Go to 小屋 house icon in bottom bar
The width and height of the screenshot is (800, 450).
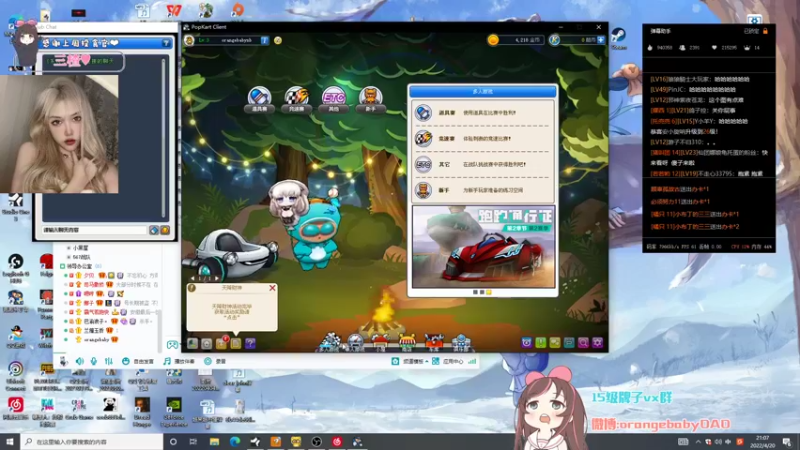pyautogui.click(x=380, y=342)
